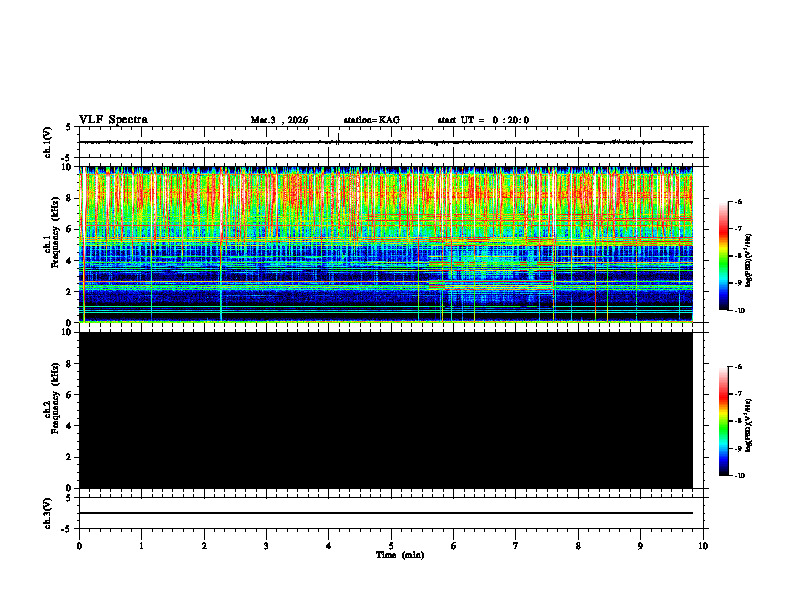Select the ch.2 "Frequency (kHz)" axis label
This screenshot has width=792, height=612.
pos(55,398)
